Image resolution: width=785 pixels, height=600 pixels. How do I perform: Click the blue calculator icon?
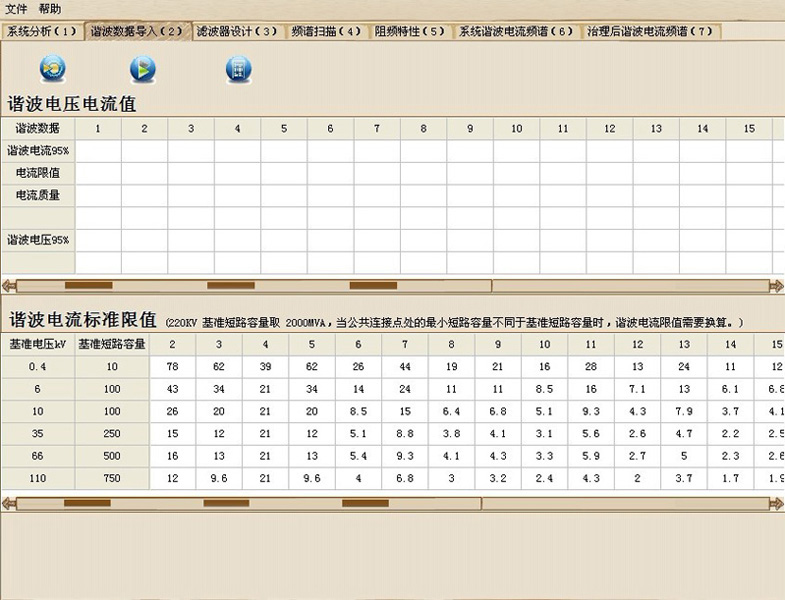point(238,69)
